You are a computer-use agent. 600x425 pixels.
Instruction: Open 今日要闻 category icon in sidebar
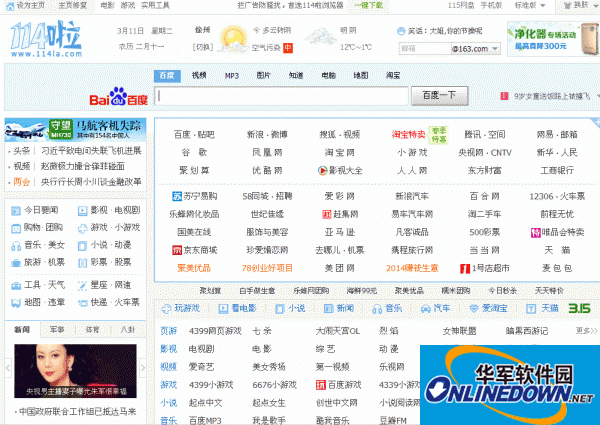tap(16, 210)
